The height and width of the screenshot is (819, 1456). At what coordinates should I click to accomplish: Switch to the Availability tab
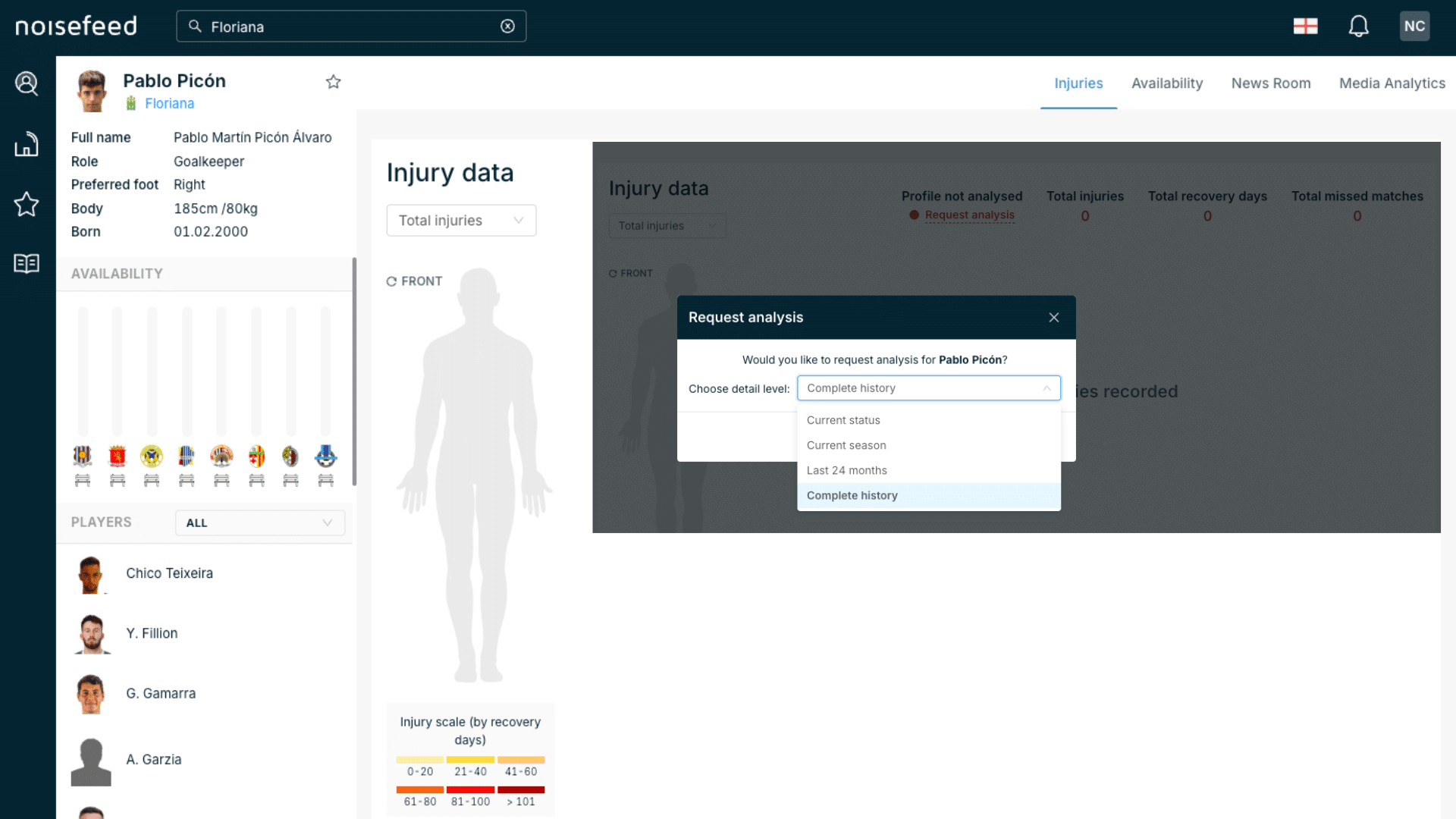coord(1166,83)
